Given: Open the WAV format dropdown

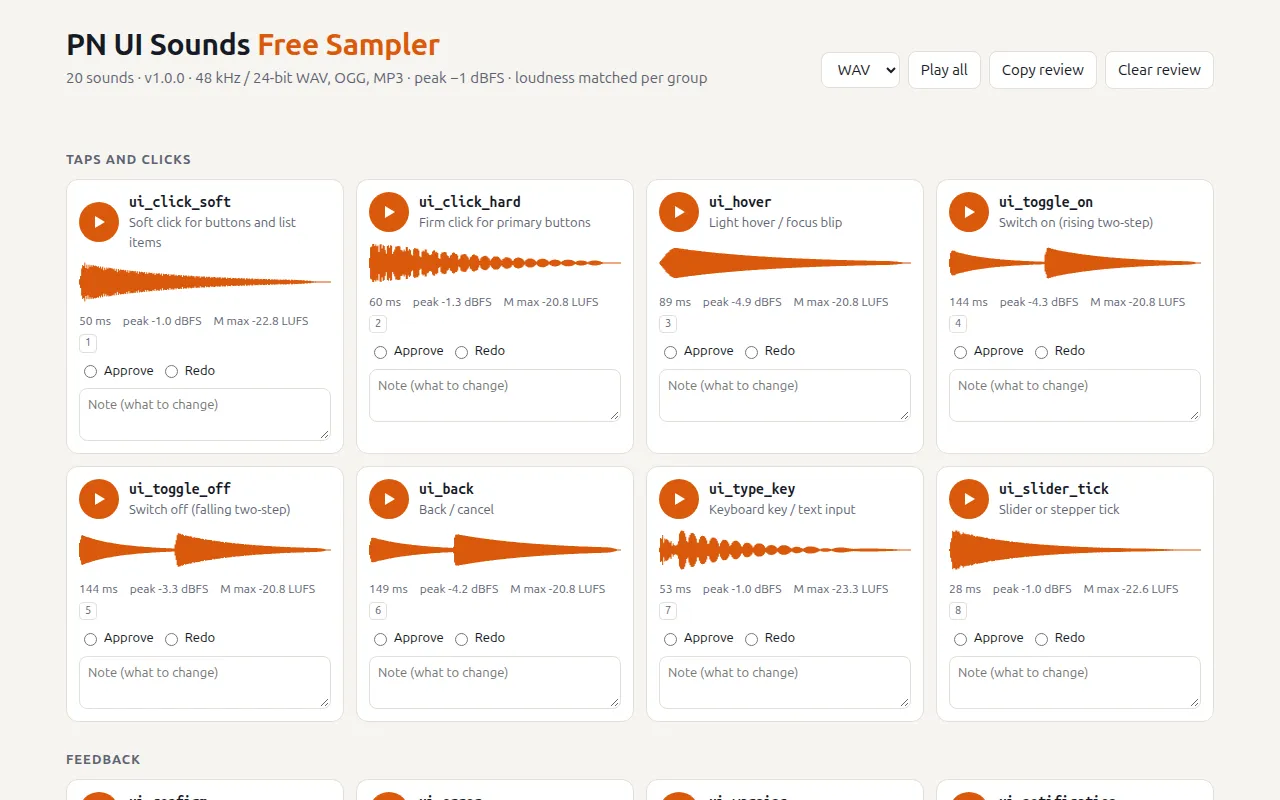Looking at the screenshot, I should click(x=860, y=70).
